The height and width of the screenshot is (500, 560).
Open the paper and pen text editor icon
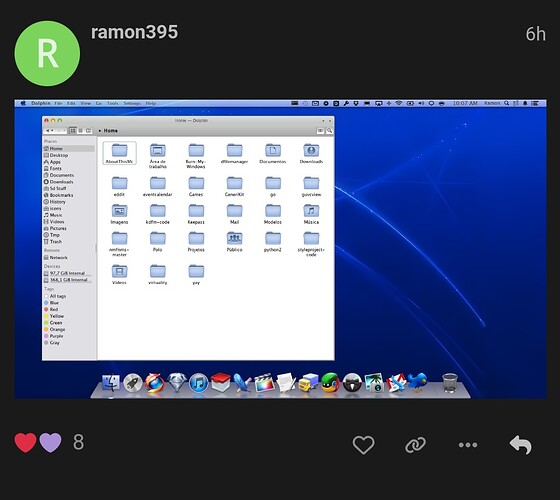(x=286, y=383)
